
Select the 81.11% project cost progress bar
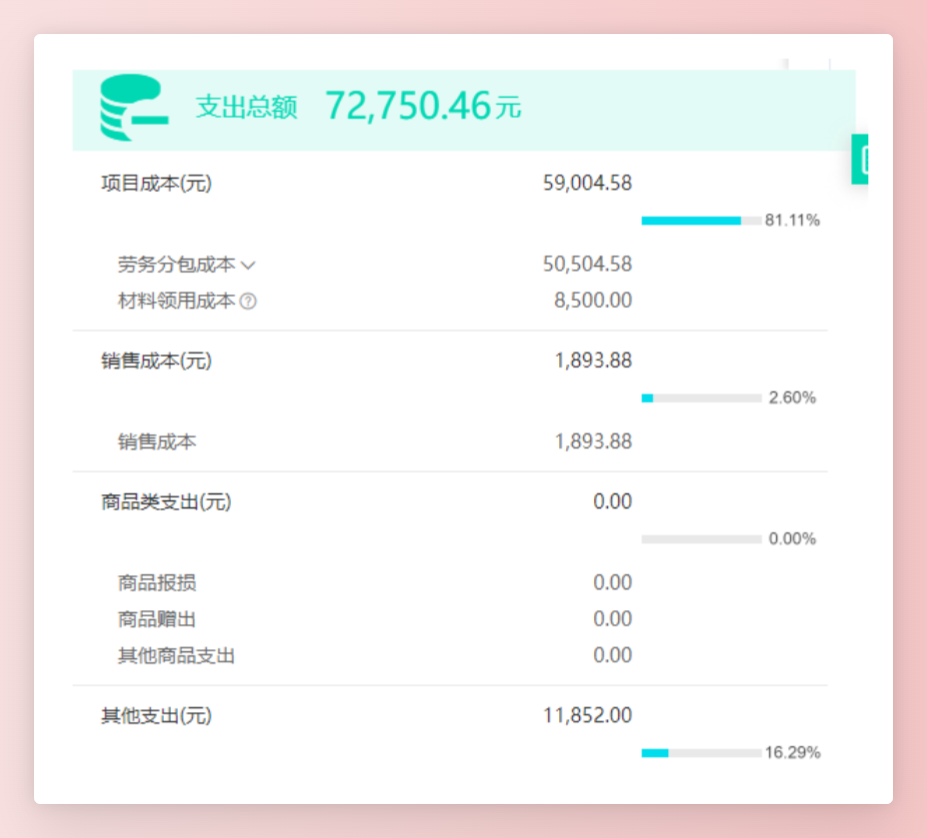pos(701,221)
